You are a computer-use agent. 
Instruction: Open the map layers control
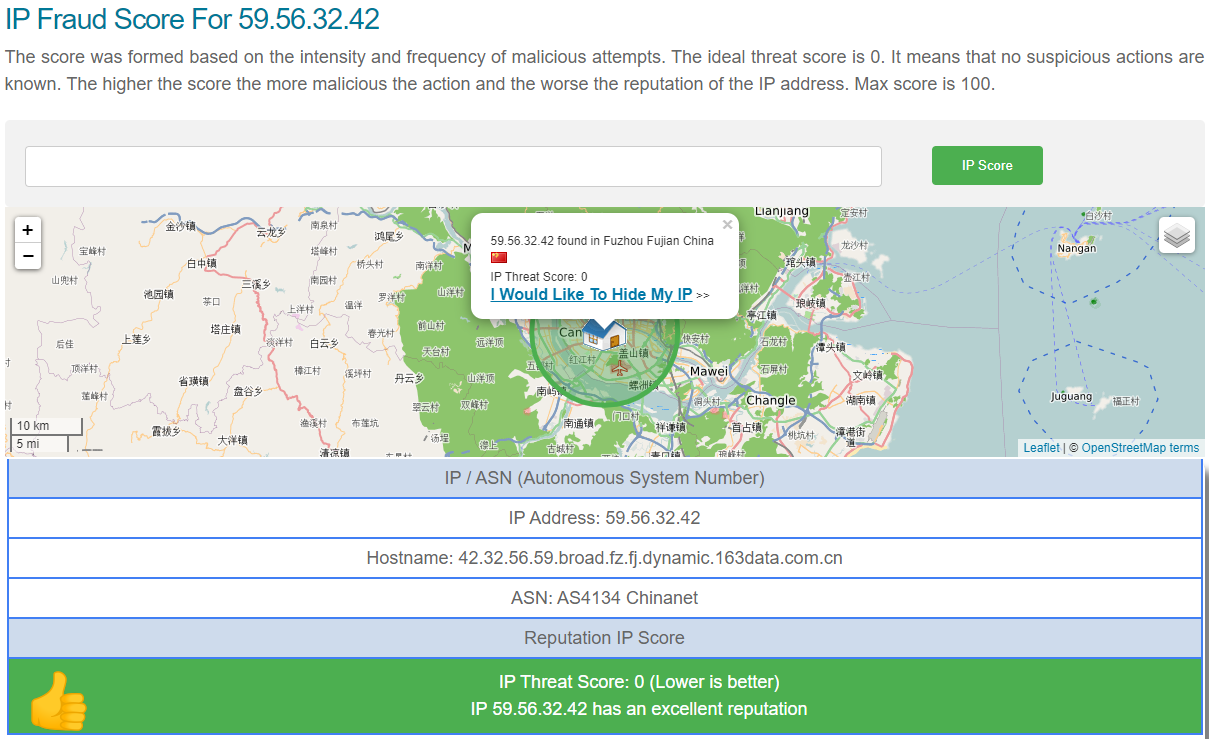[1177, 235]
